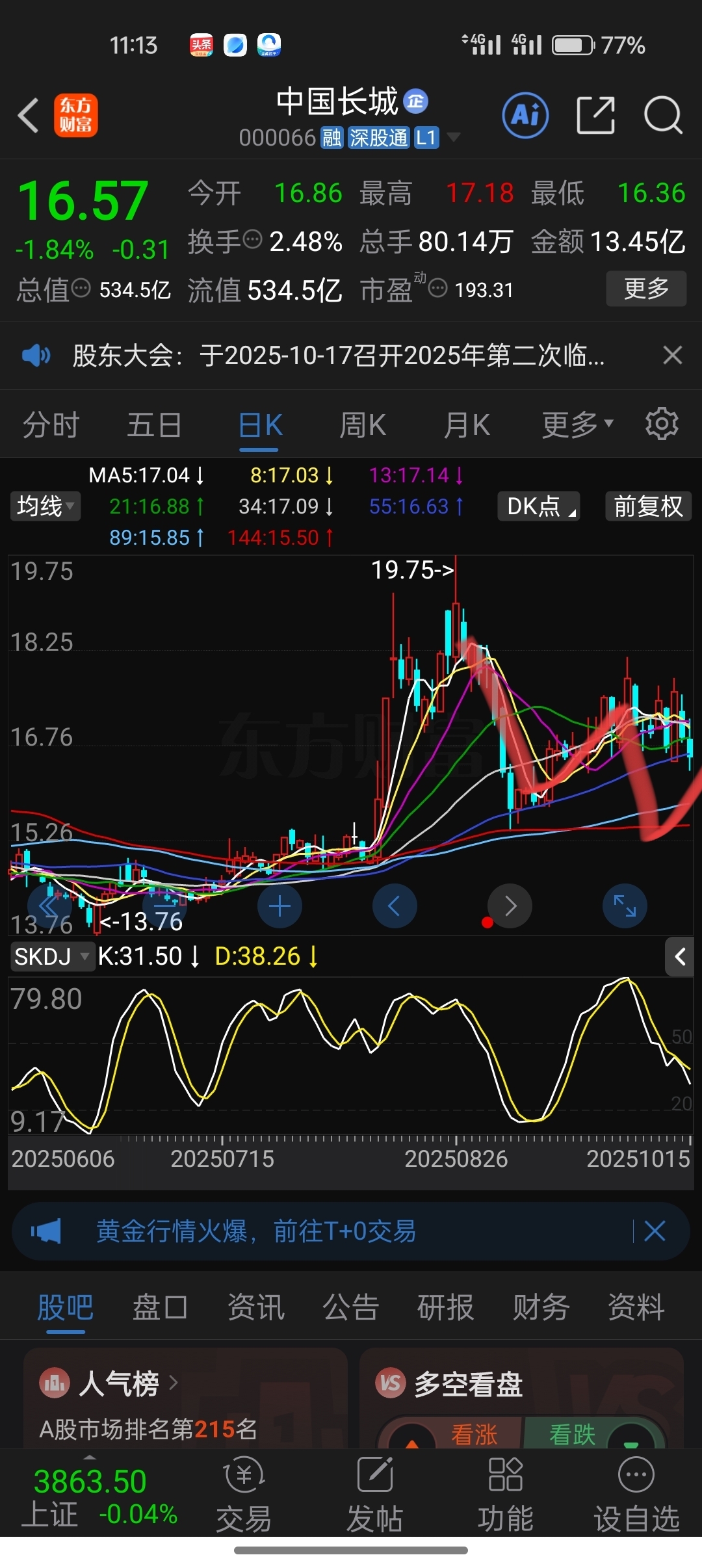Viewport: 702px width, 1568px height.
Task: Vote 看跌 in 多空看盘
Action: pyautogui.click(x=572, y=1434)
